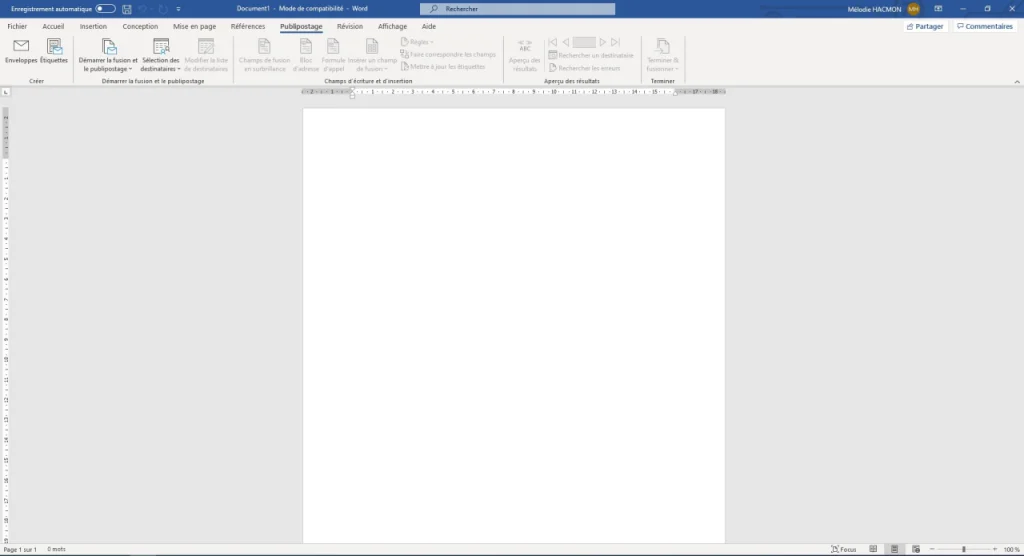1024x556 pixels.
Task: Click the Partager button
Action: [x=925, y=27]
